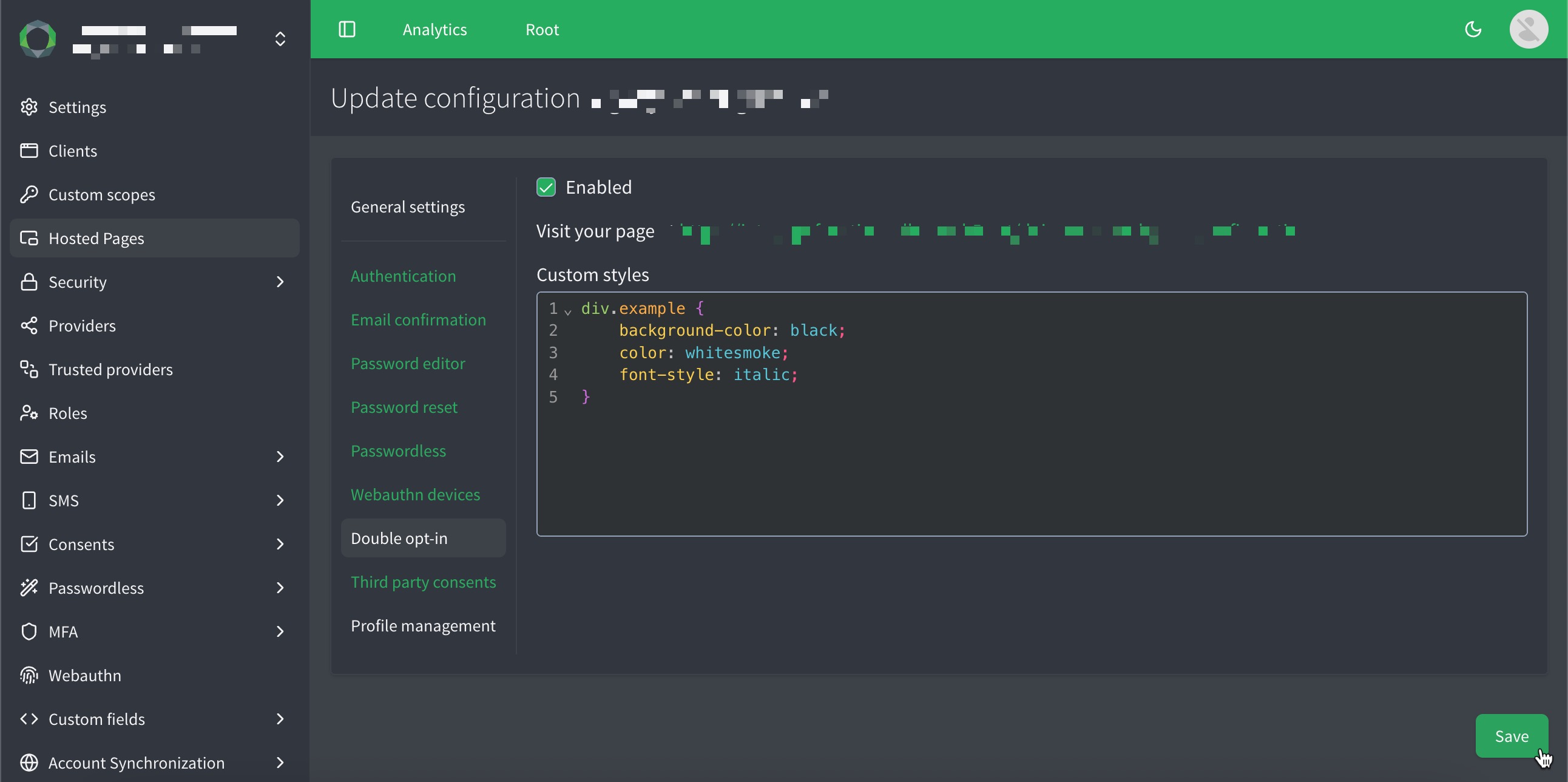Open the Settings section via gear icon
Screen dimensions: 1568x782
pos(29,107)
